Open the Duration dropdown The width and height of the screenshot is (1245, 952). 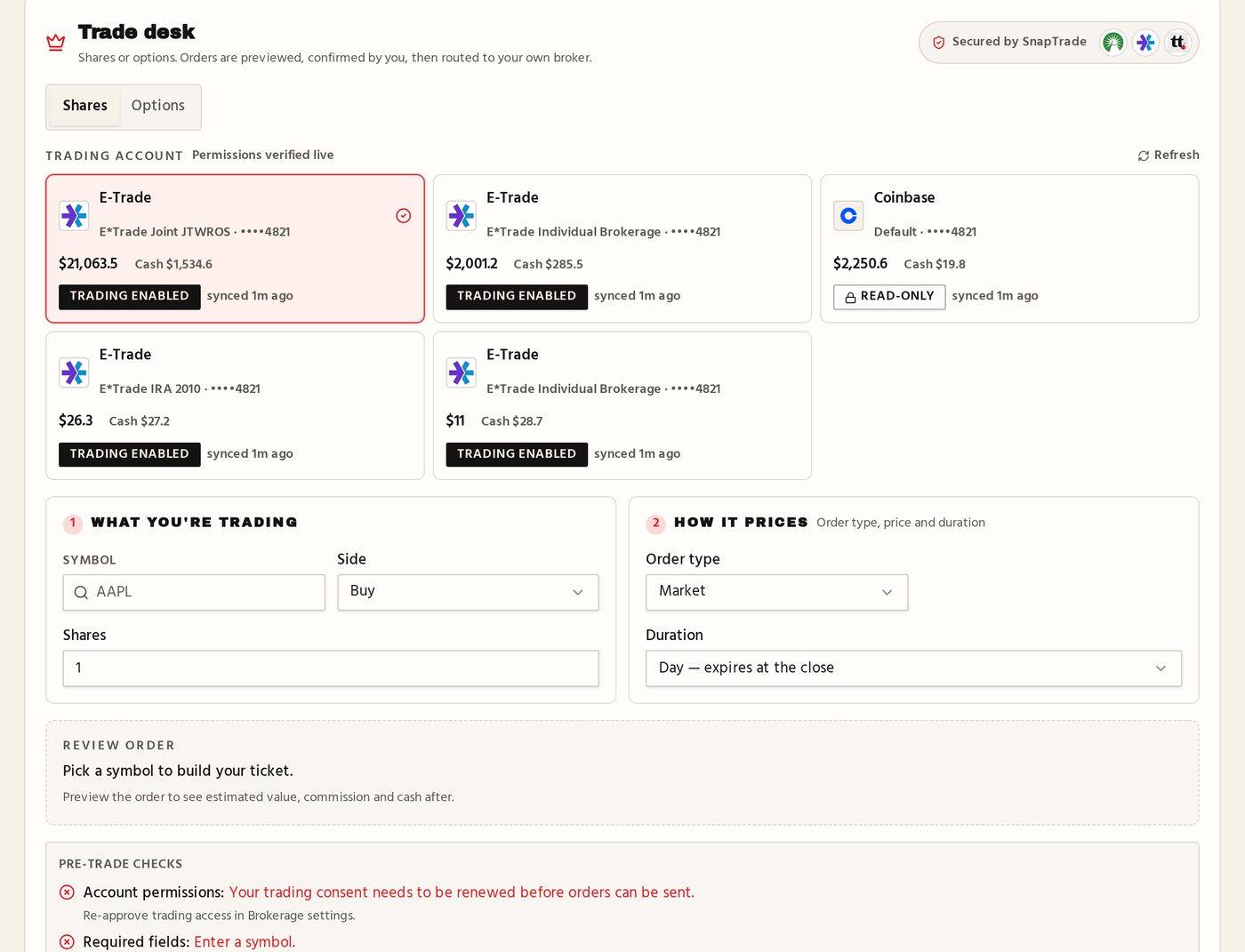[x=913, y=668]
